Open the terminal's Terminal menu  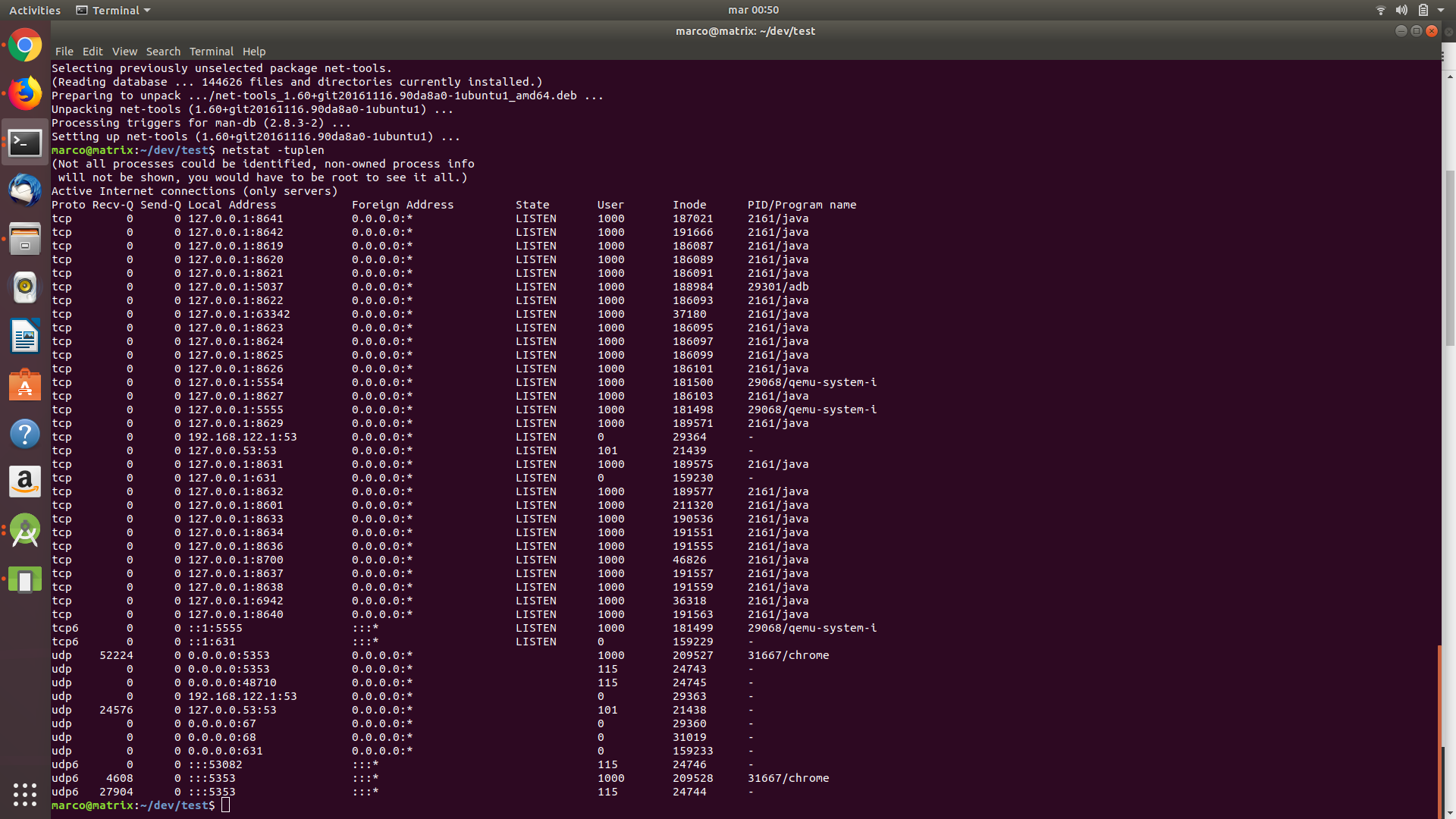tap(211, 52)
